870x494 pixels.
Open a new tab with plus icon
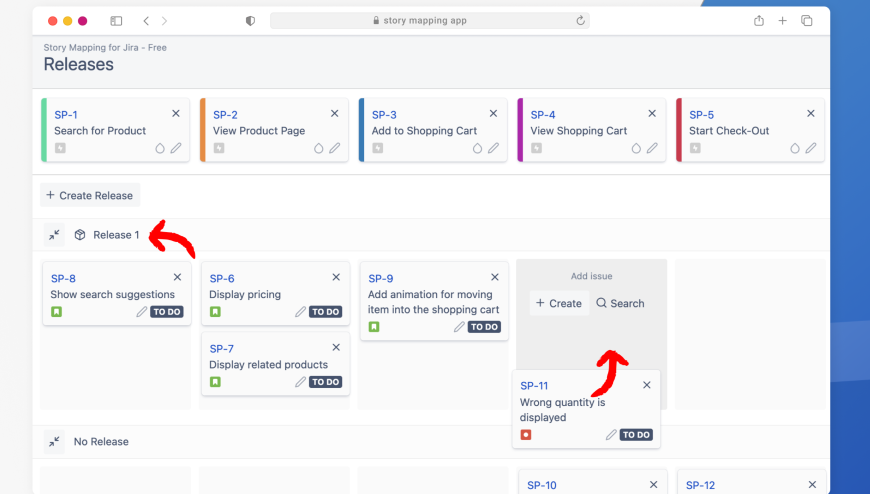(x=782, y=21)
